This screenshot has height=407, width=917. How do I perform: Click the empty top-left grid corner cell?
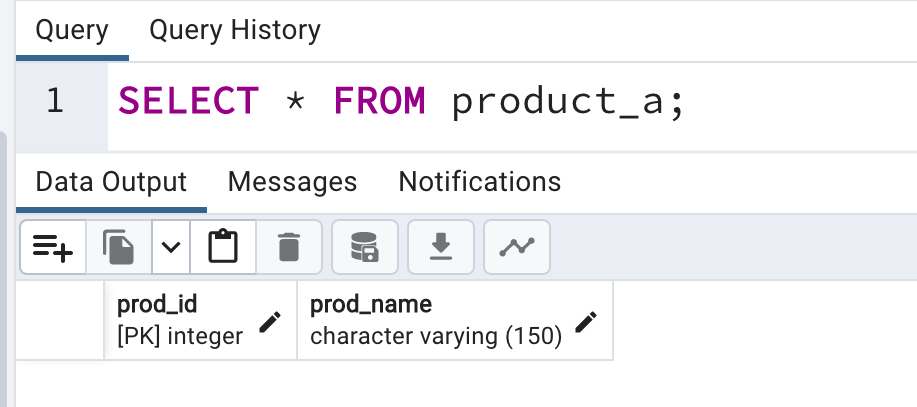[60, 320]
